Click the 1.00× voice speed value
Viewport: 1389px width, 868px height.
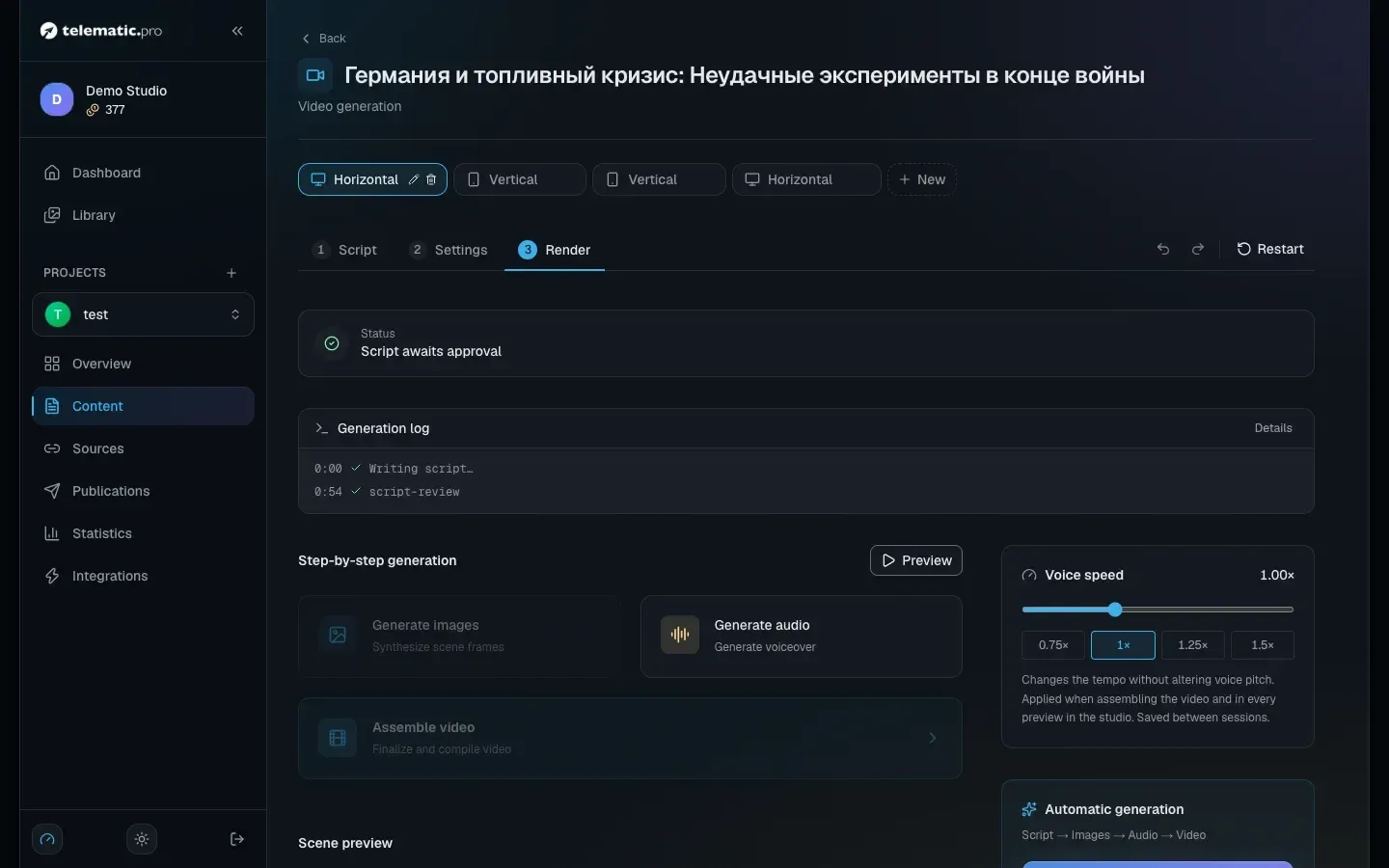tap(1277, 575)
